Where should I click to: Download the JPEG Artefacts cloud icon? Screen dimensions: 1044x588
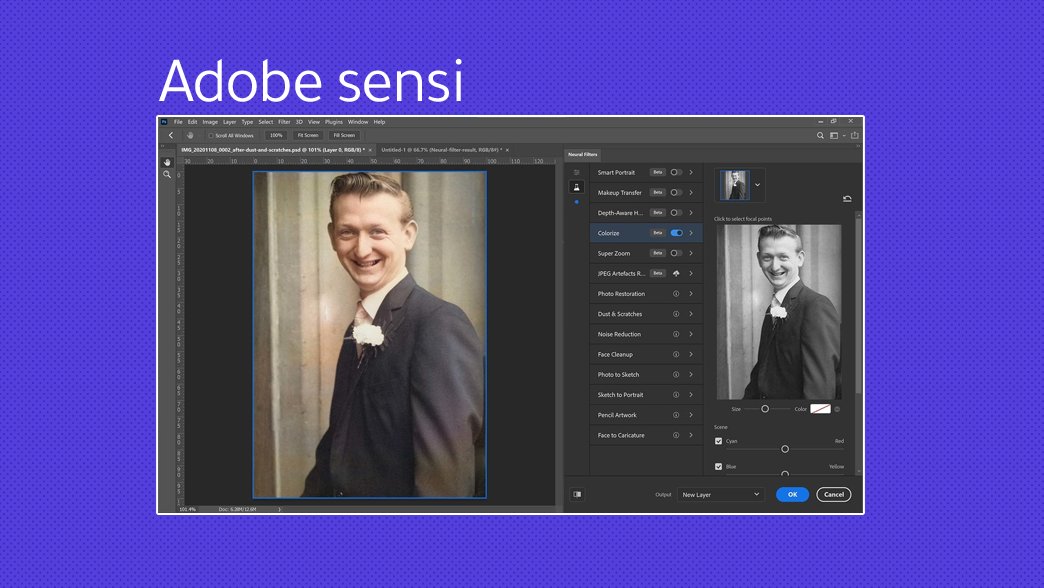676,274
